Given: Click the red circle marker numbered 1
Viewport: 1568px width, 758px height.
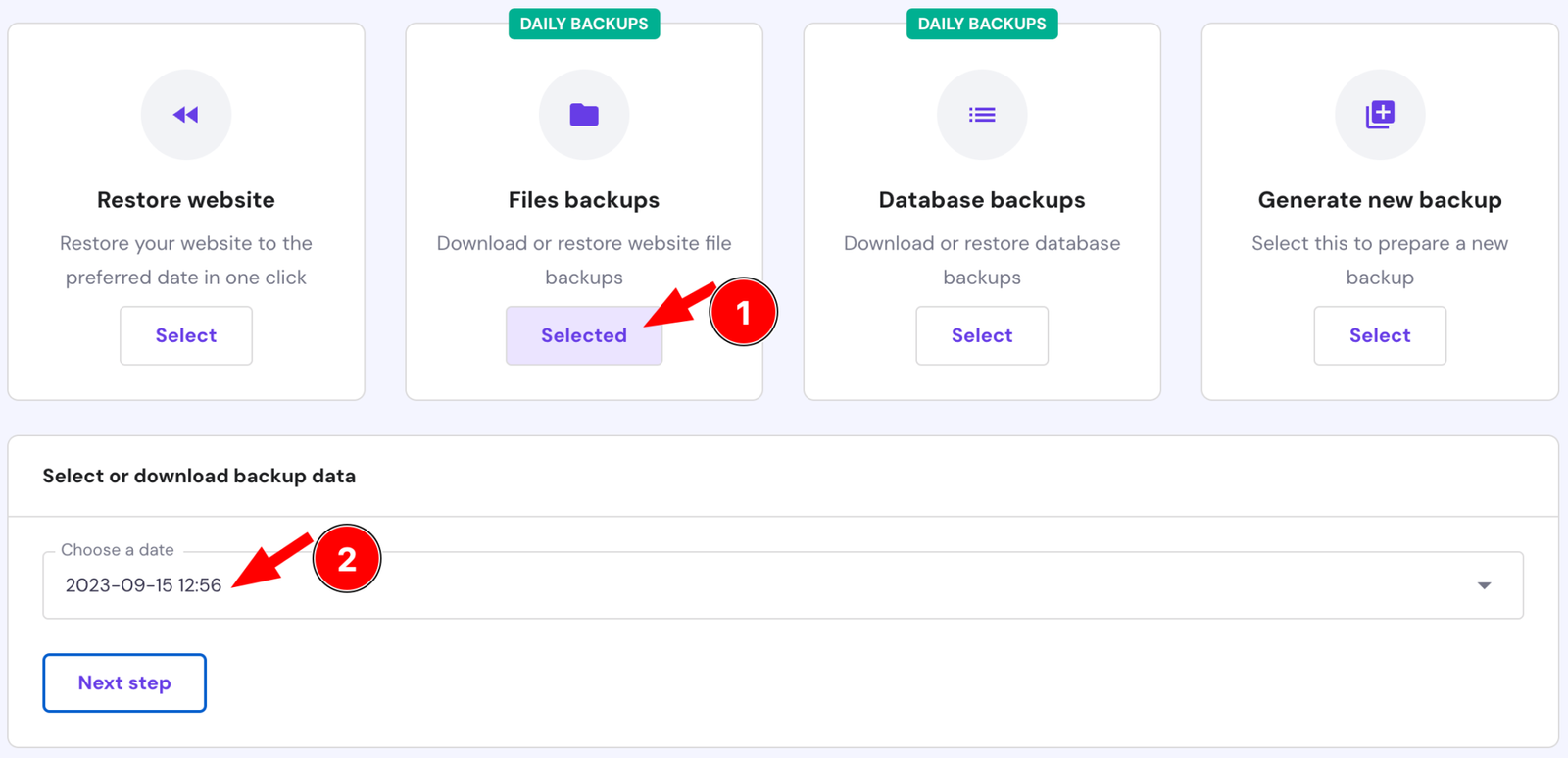Looking at the screenshot, I should [x=743, y=313].
